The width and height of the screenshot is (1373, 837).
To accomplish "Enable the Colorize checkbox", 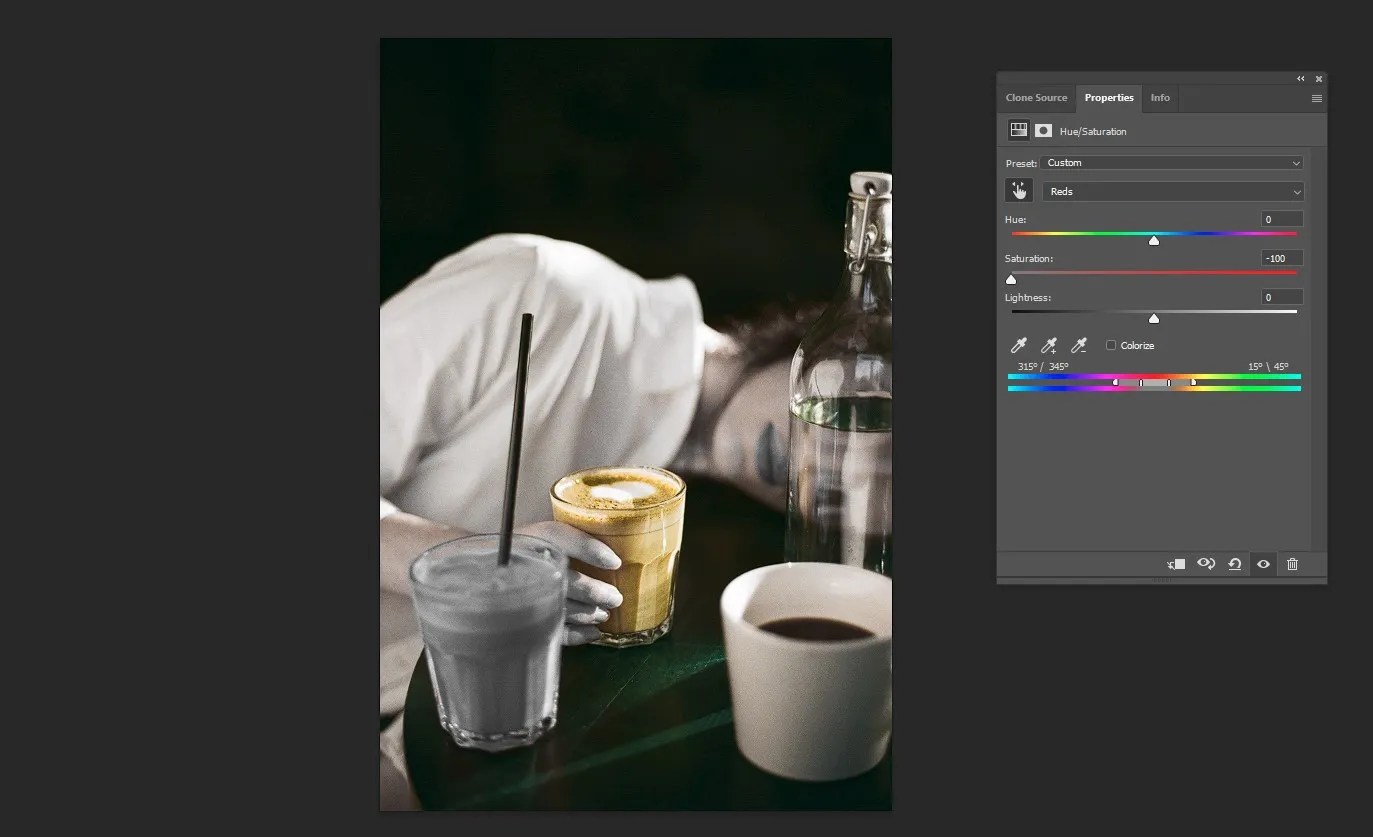I will pos(1110,345).
